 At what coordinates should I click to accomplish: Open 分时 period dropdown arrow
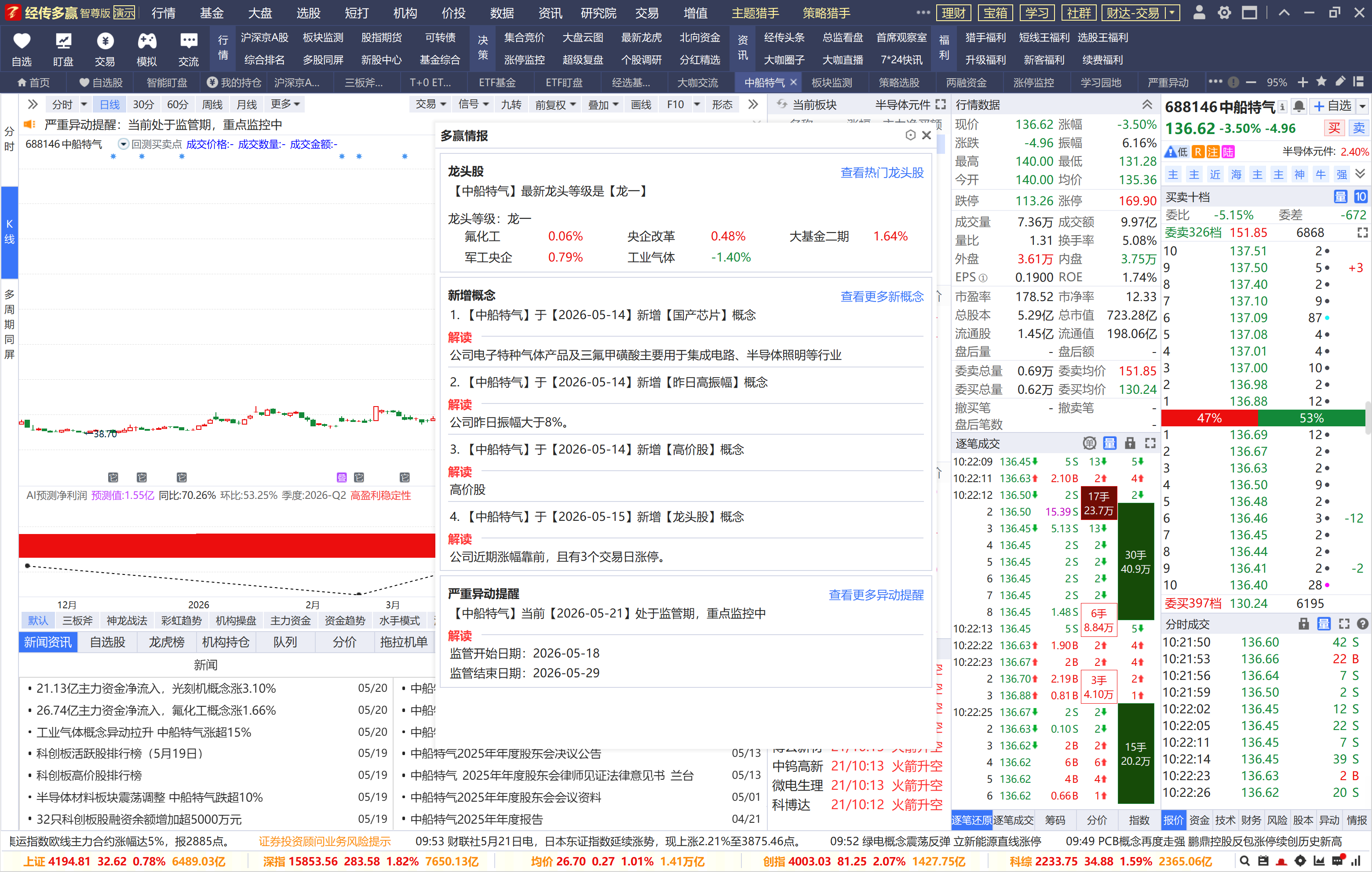click(84, 104)
